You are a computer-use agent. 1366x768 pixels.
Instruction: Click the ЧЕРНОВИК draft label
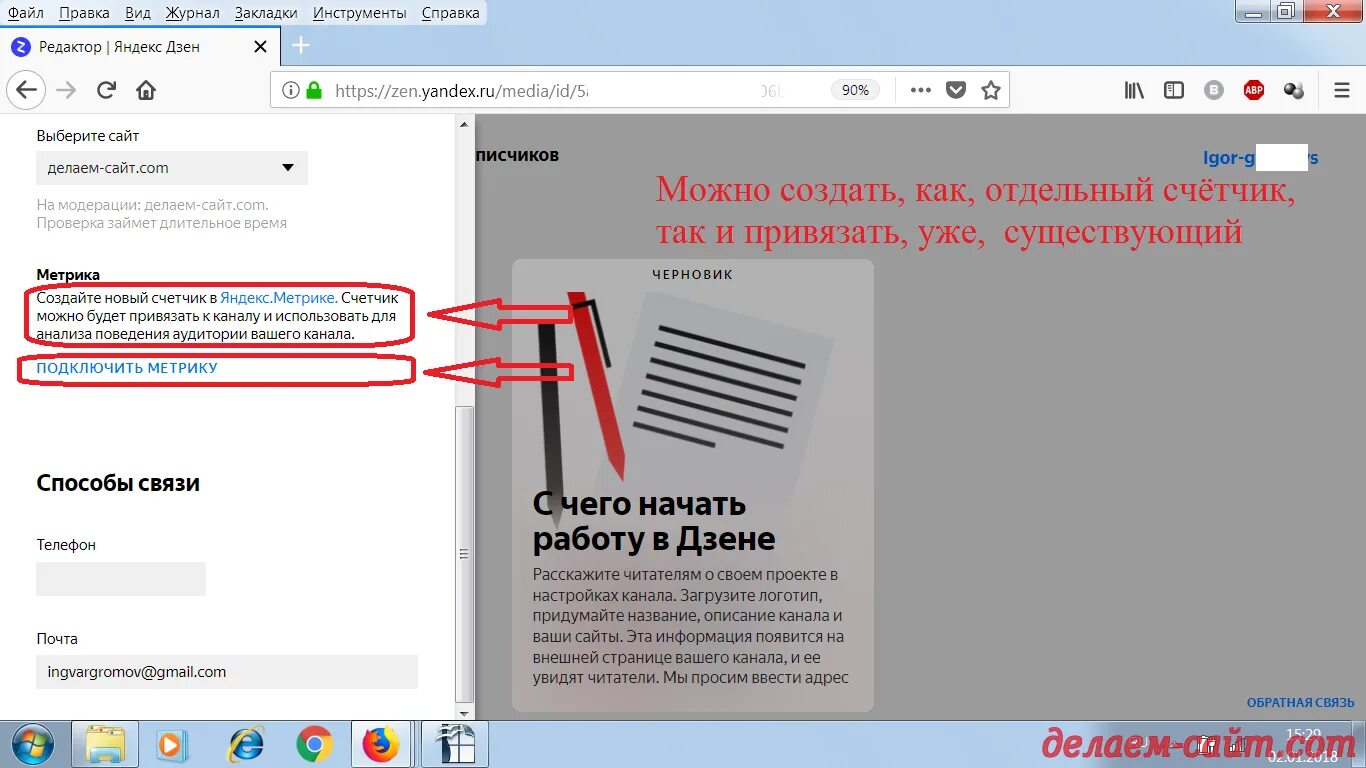click(692, 274)
